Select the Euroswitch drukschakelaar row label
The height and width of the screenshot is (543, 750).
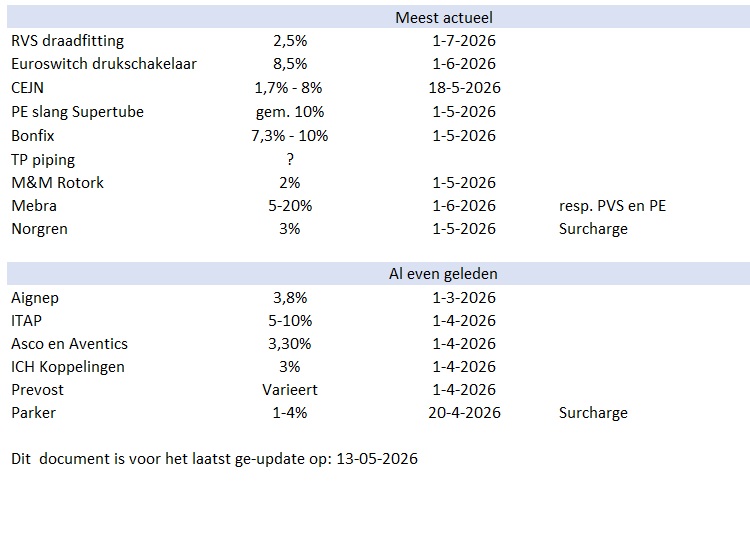pos(104,64)
